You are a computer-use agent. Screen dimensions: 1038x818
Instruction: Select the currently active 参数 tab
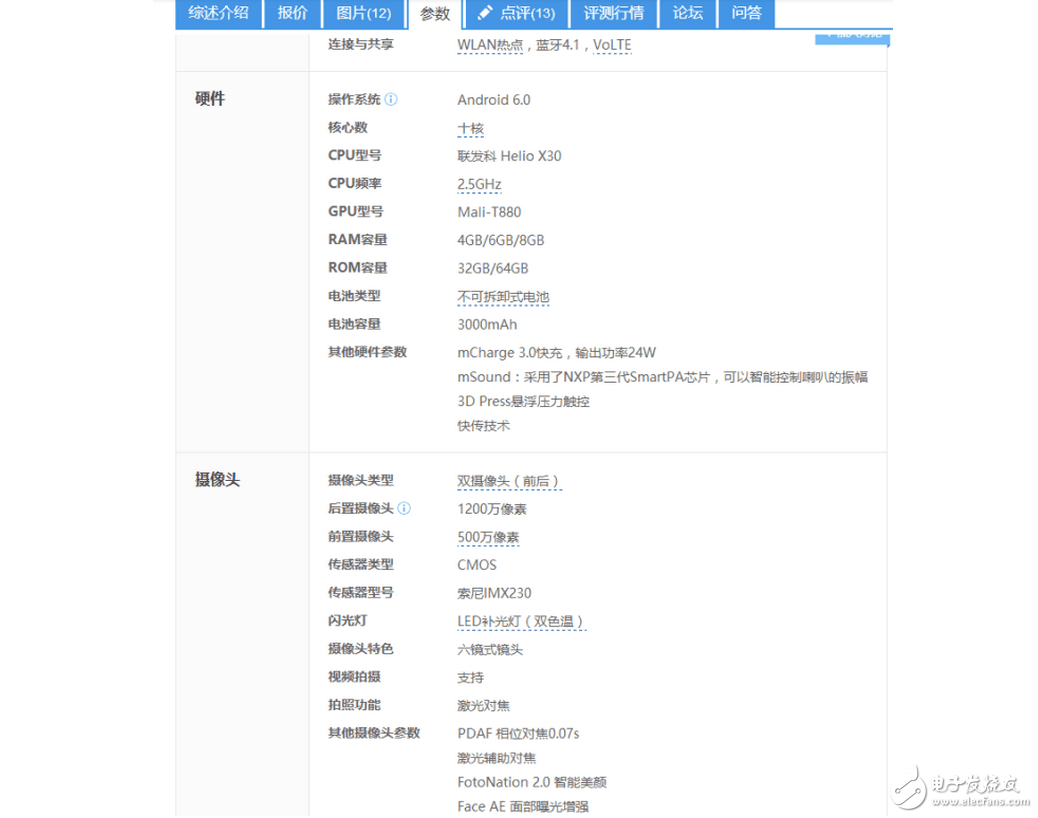435,14
